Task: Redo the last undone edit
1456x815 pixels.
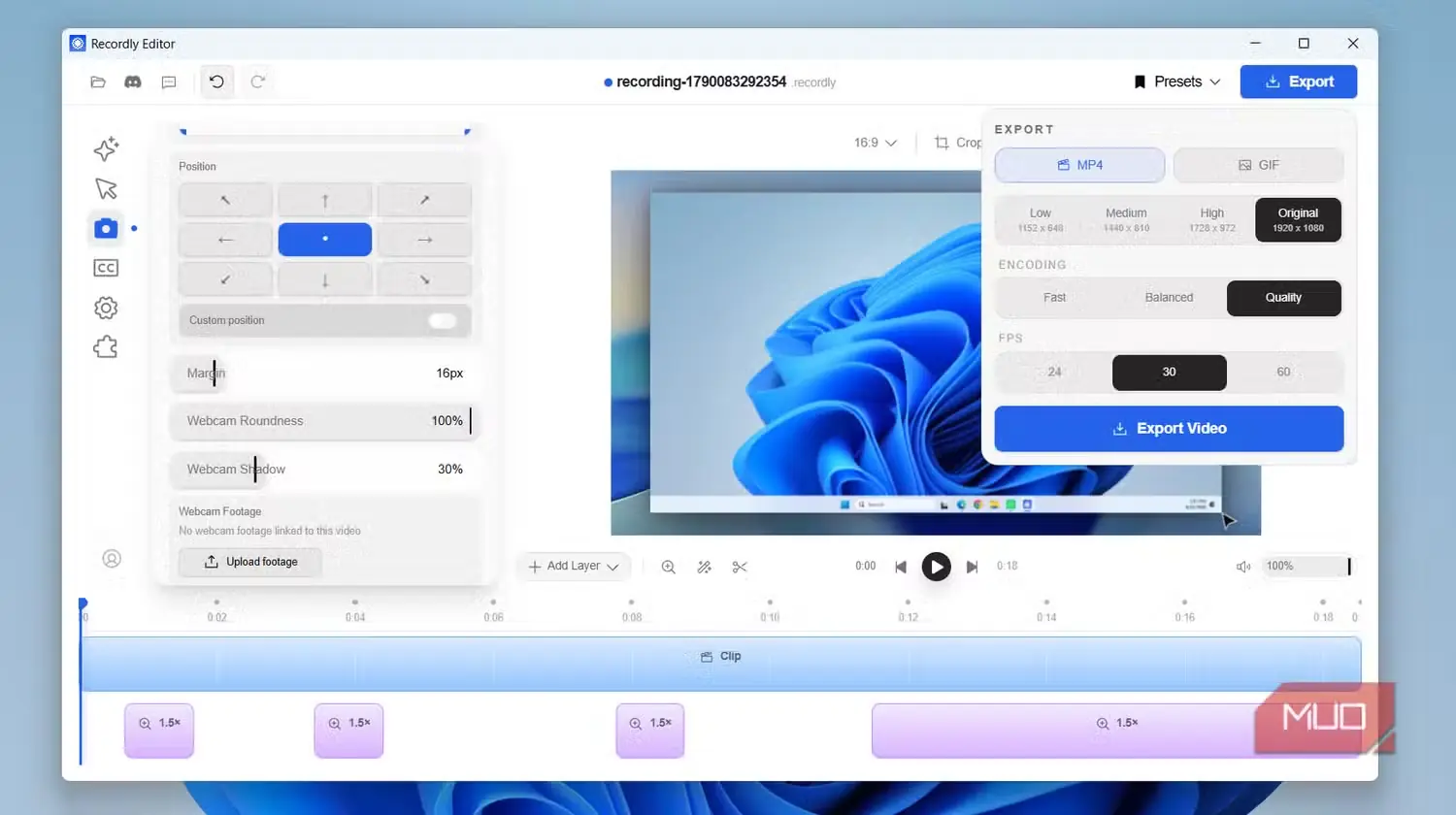Action: (258, 81)
